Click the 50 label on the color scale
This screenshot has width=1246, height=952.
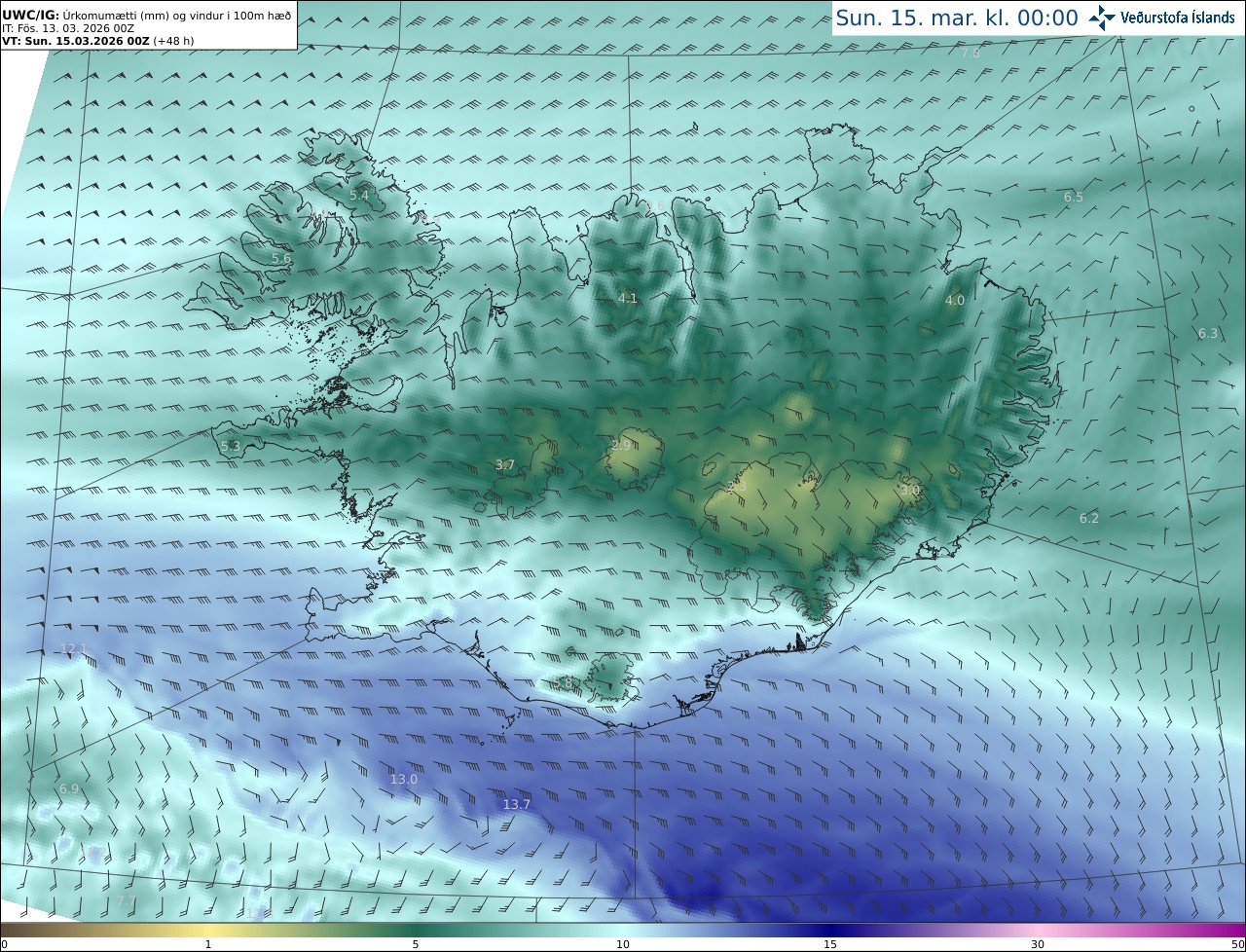(1238, 944)
